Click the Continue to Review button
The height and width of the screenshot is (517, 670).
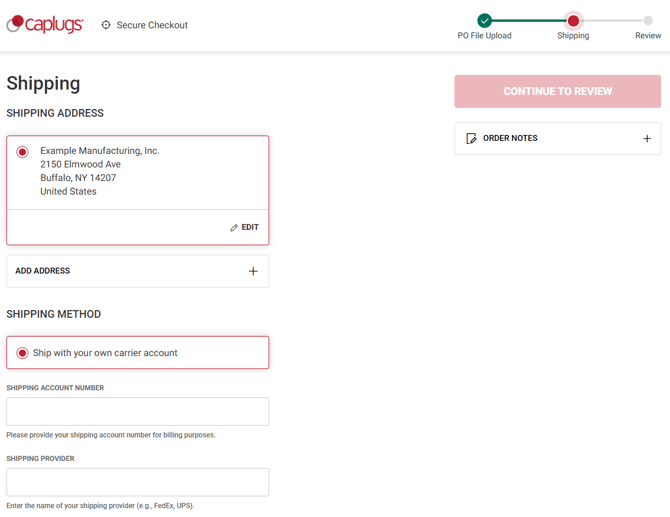click(557, 91)
